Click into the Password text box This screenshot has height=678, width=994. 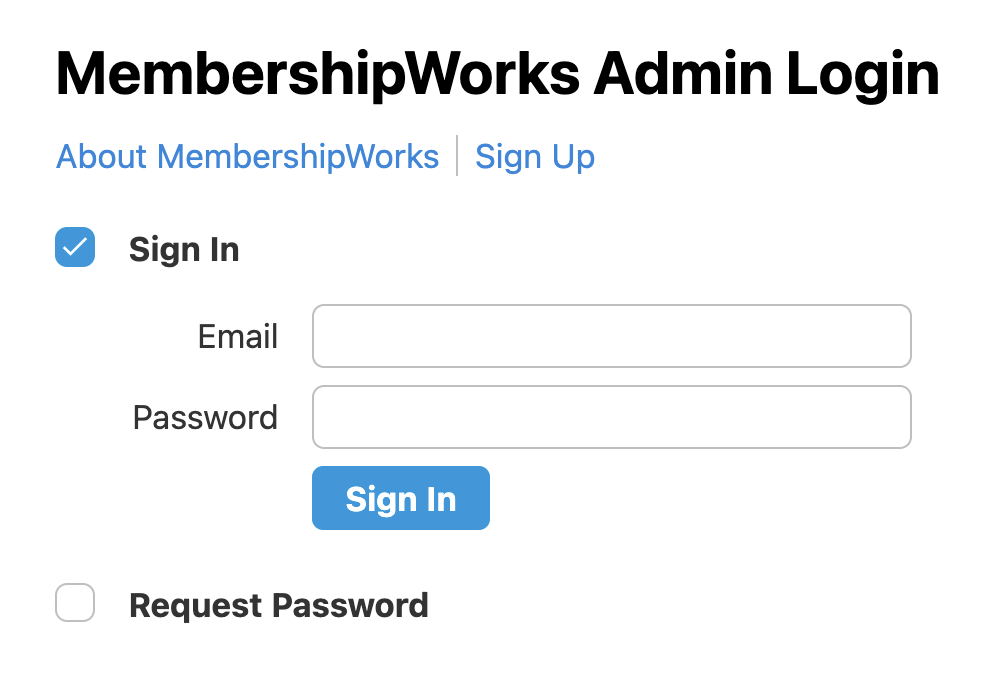click(x=611, y=417)
